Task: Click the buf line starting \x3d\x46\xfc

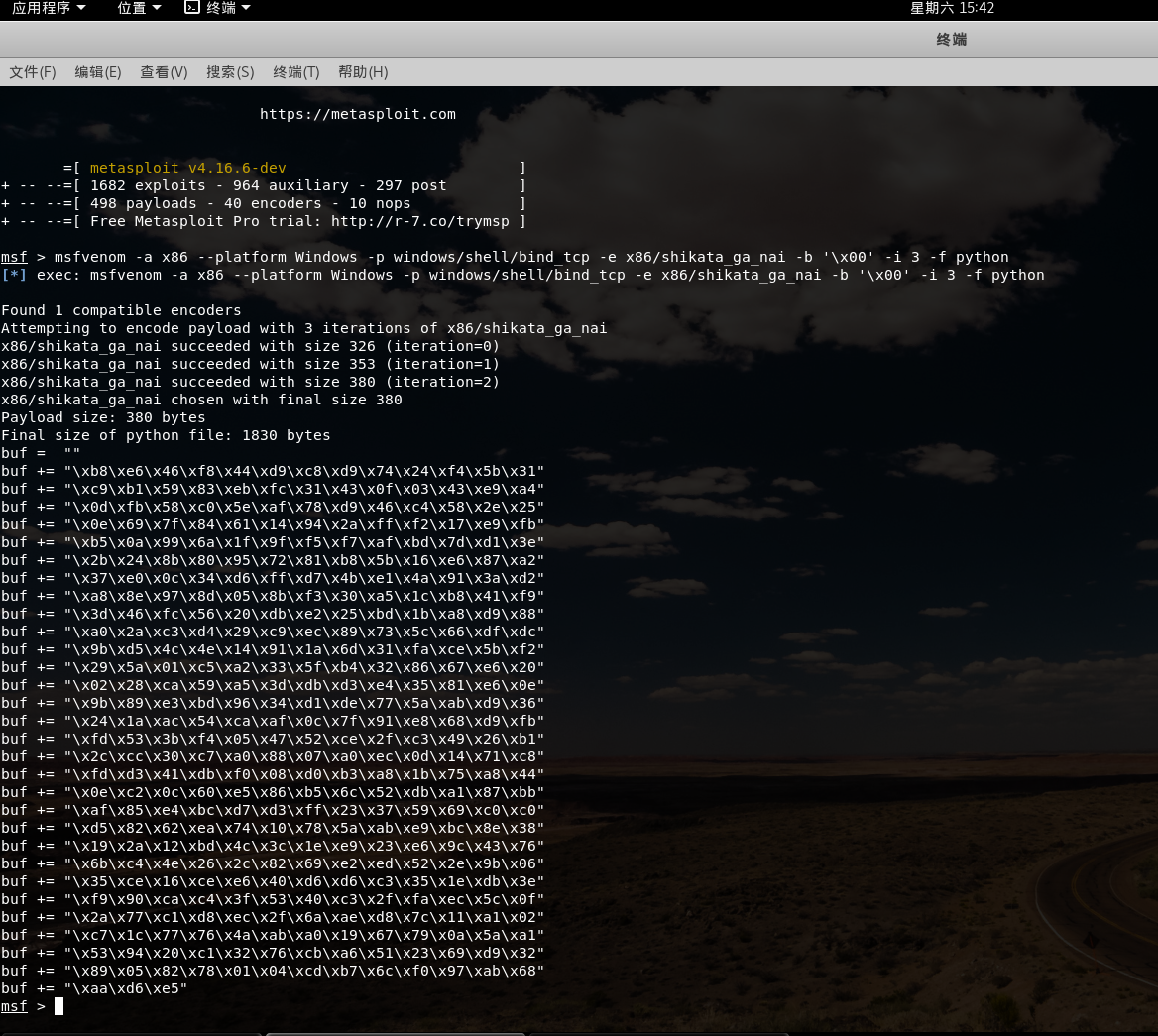Action: (273, 615)
